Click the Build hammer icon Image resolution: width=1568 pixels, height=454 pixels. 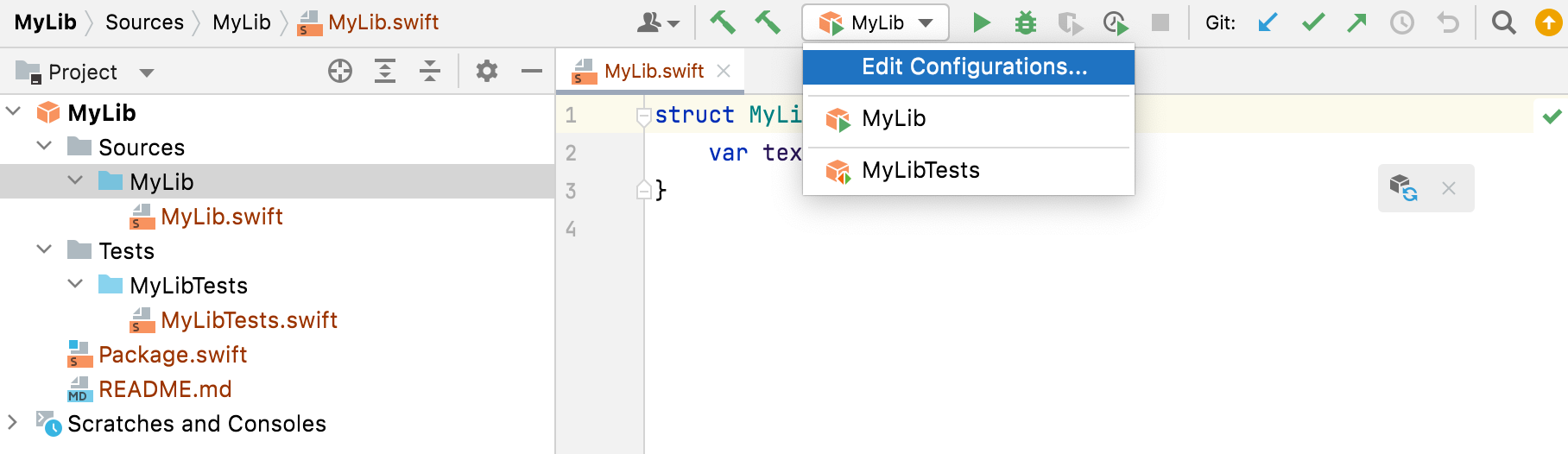tap(723, 22)
